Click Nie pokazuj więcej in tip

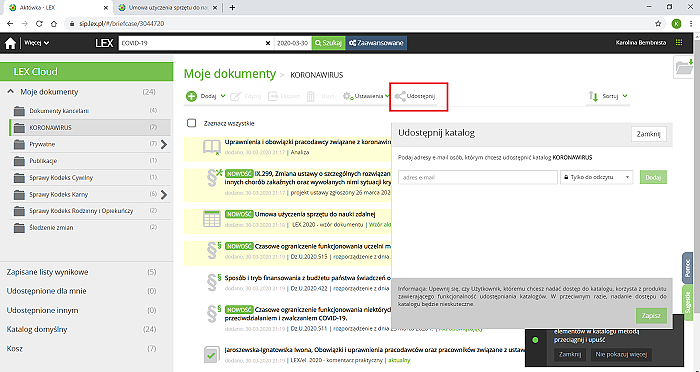[621, 355]
